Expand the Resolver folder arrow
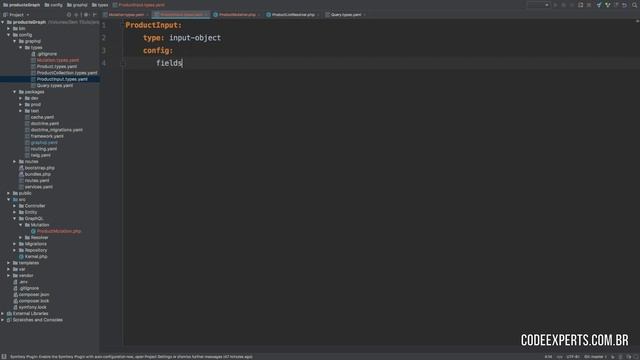 click(21, 238)
